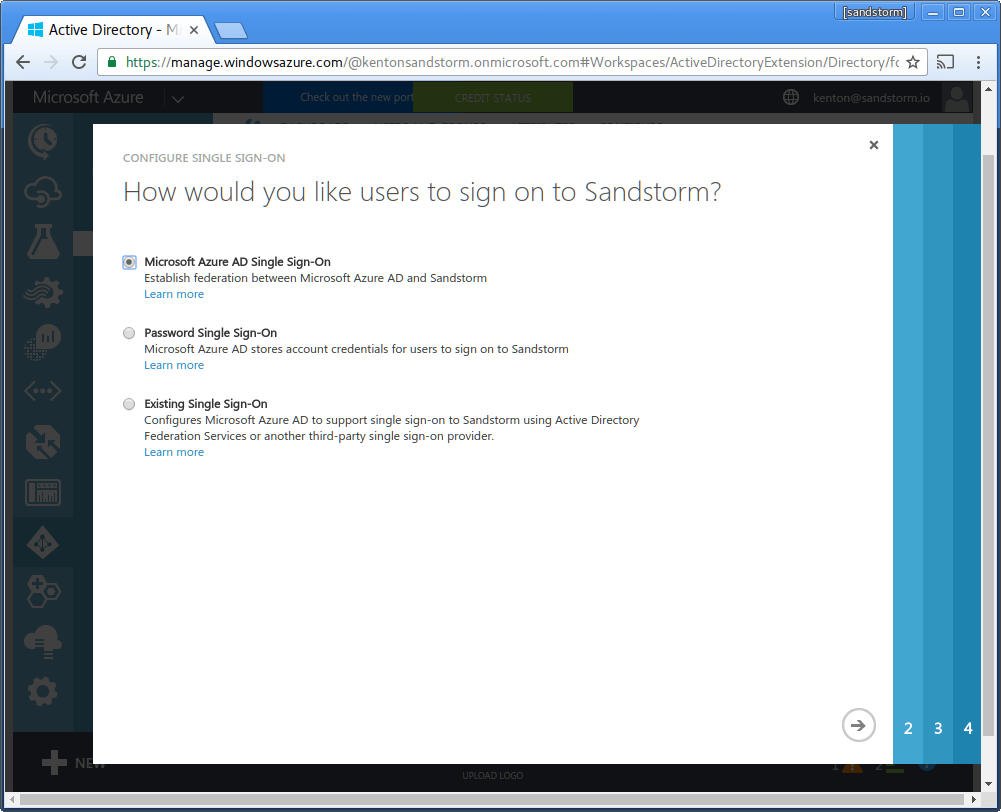Image resolution: width=1001 pixels, height=812 pixels.
Task: Bookmark this page with the star
Action: click(913, 62)
